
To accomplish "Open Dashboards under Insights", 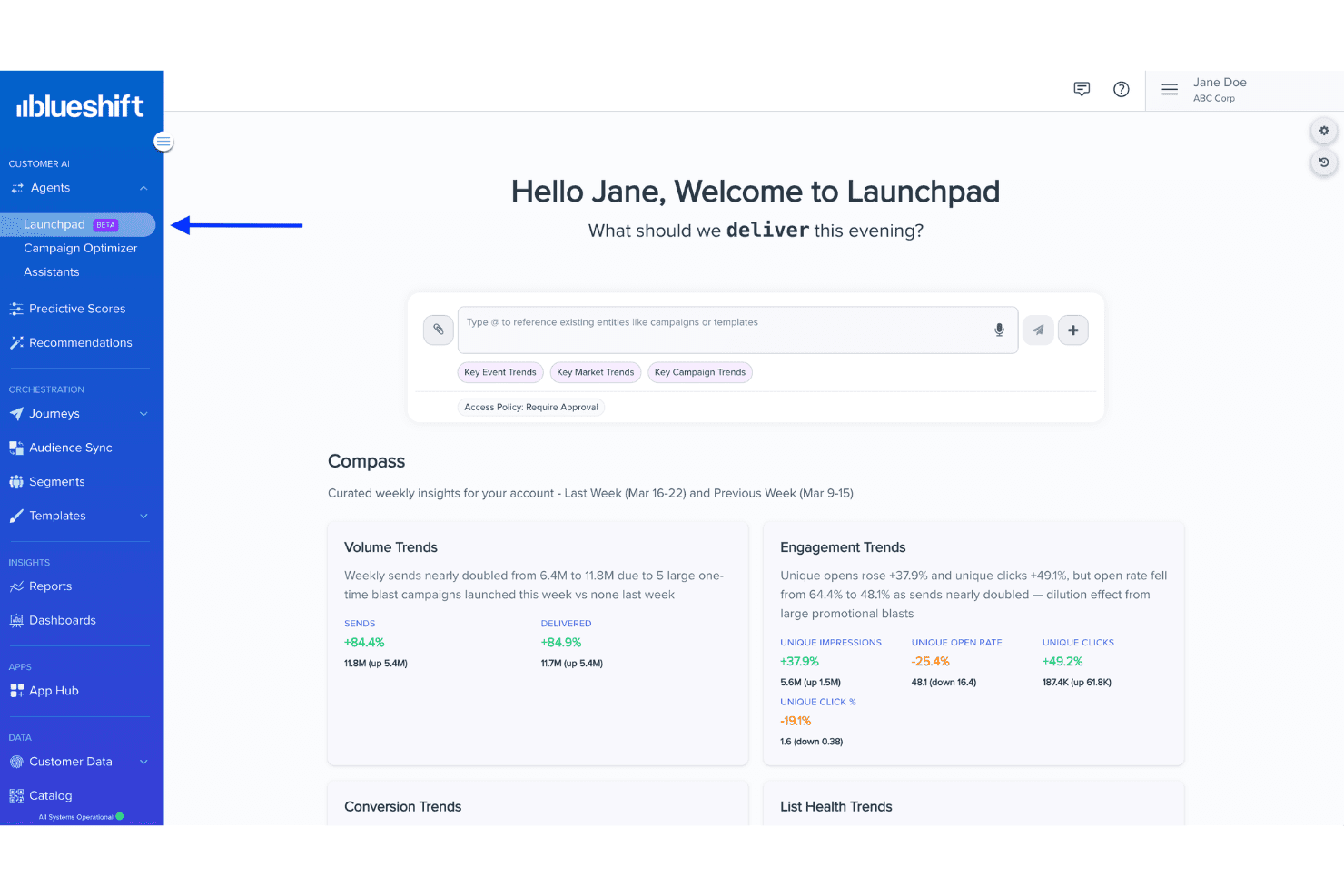I will point(62,620).
